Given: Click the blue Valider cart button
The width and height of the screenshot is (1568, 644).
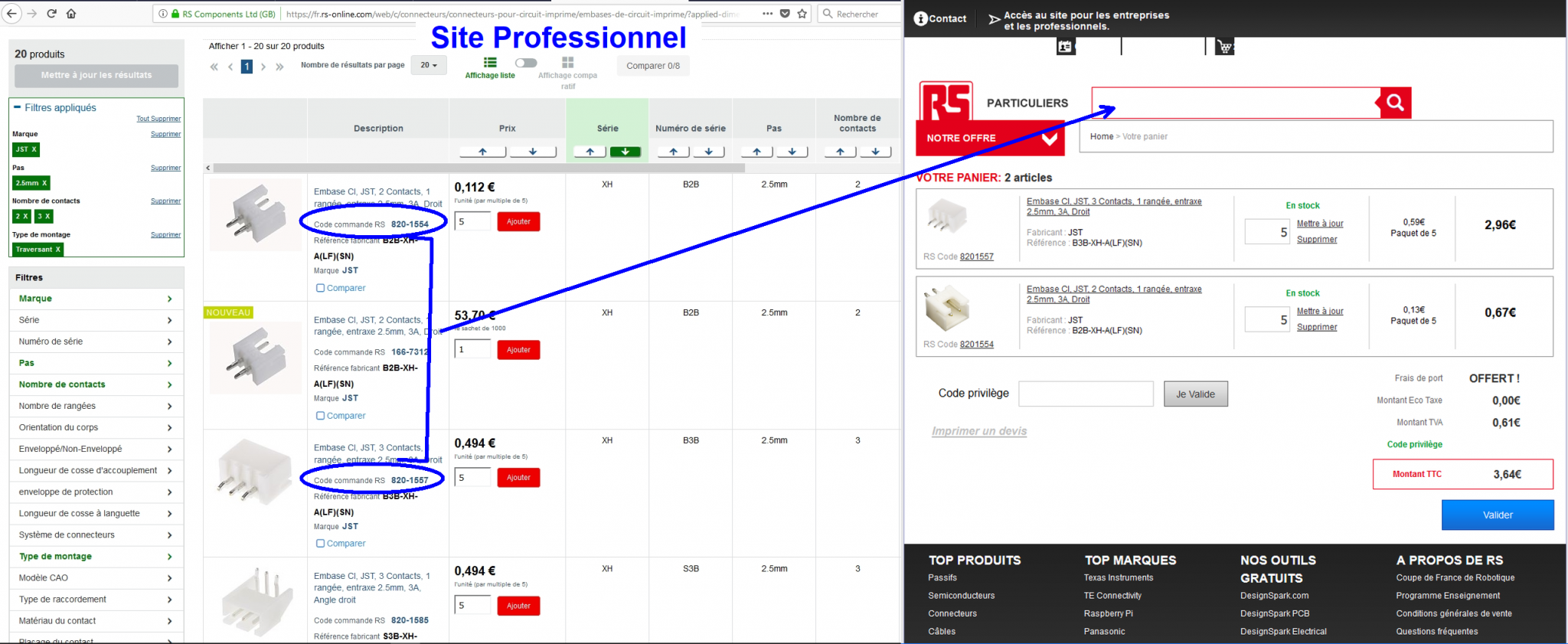Looking at the screenshot, I should coord(1498,515).
